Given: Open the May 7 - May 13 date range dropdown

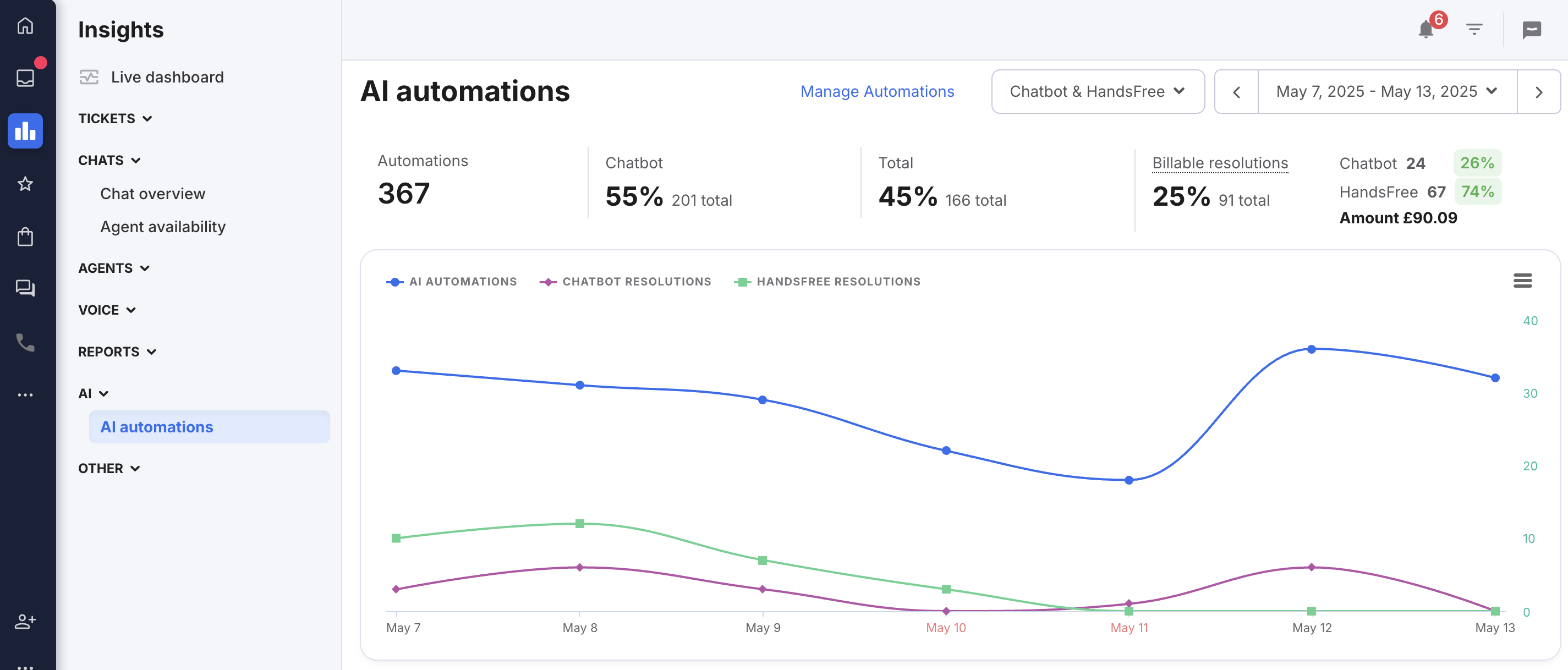Looking at the screenshot, I should (x=1386, y=91).
